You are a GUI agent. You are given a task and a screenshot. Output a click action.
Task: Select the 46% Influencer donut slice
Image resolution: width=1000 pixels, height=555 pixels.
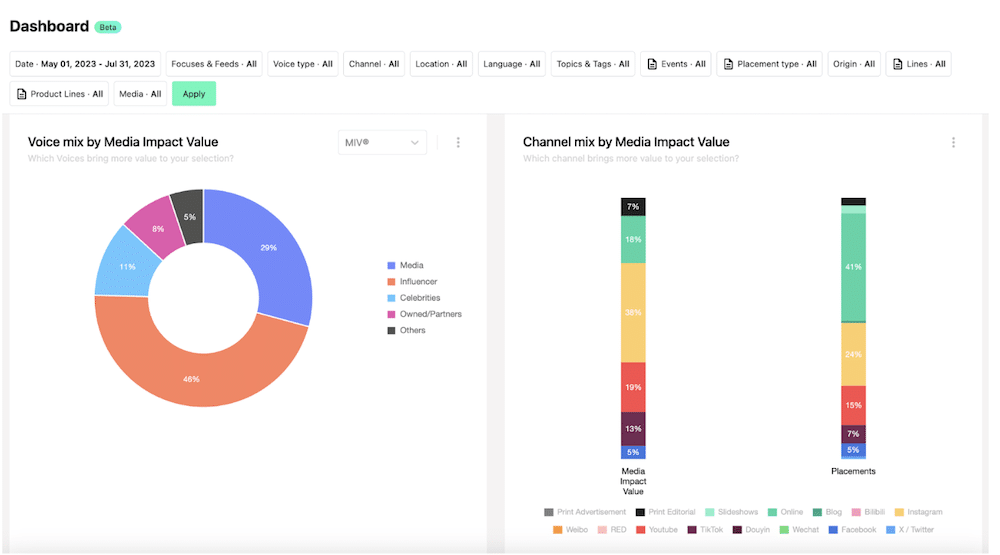click(191, 379)
